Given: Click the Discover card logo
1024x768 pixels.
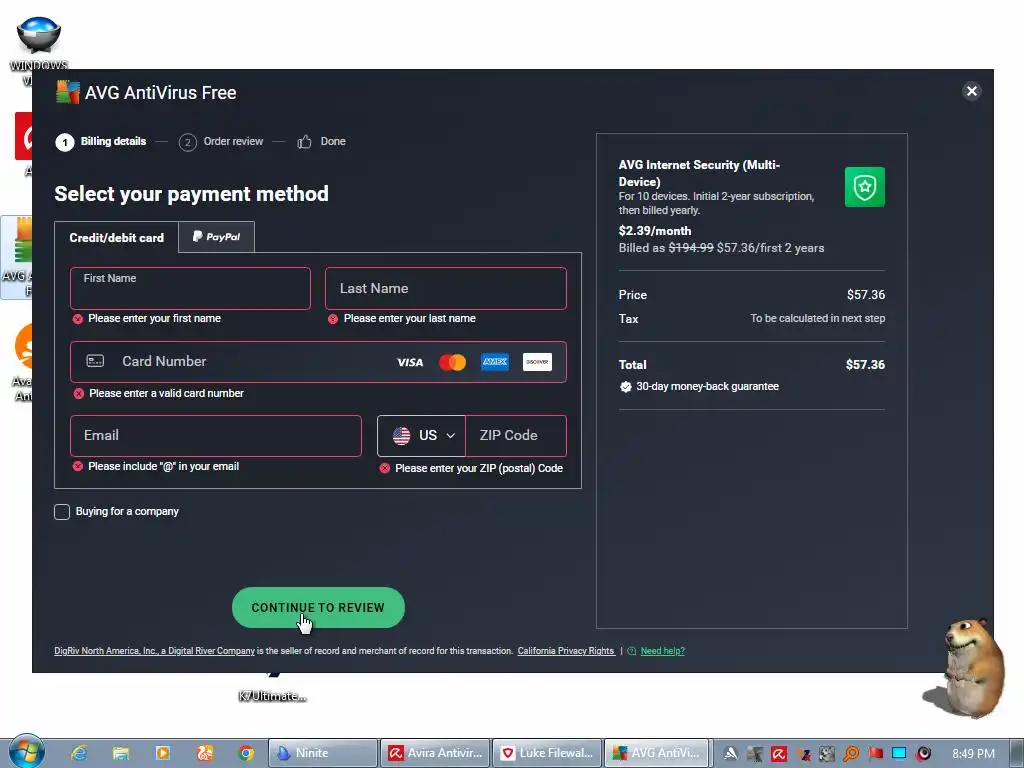Looking at the screenshot, I should pyautogui.click(x=537, y=362).
